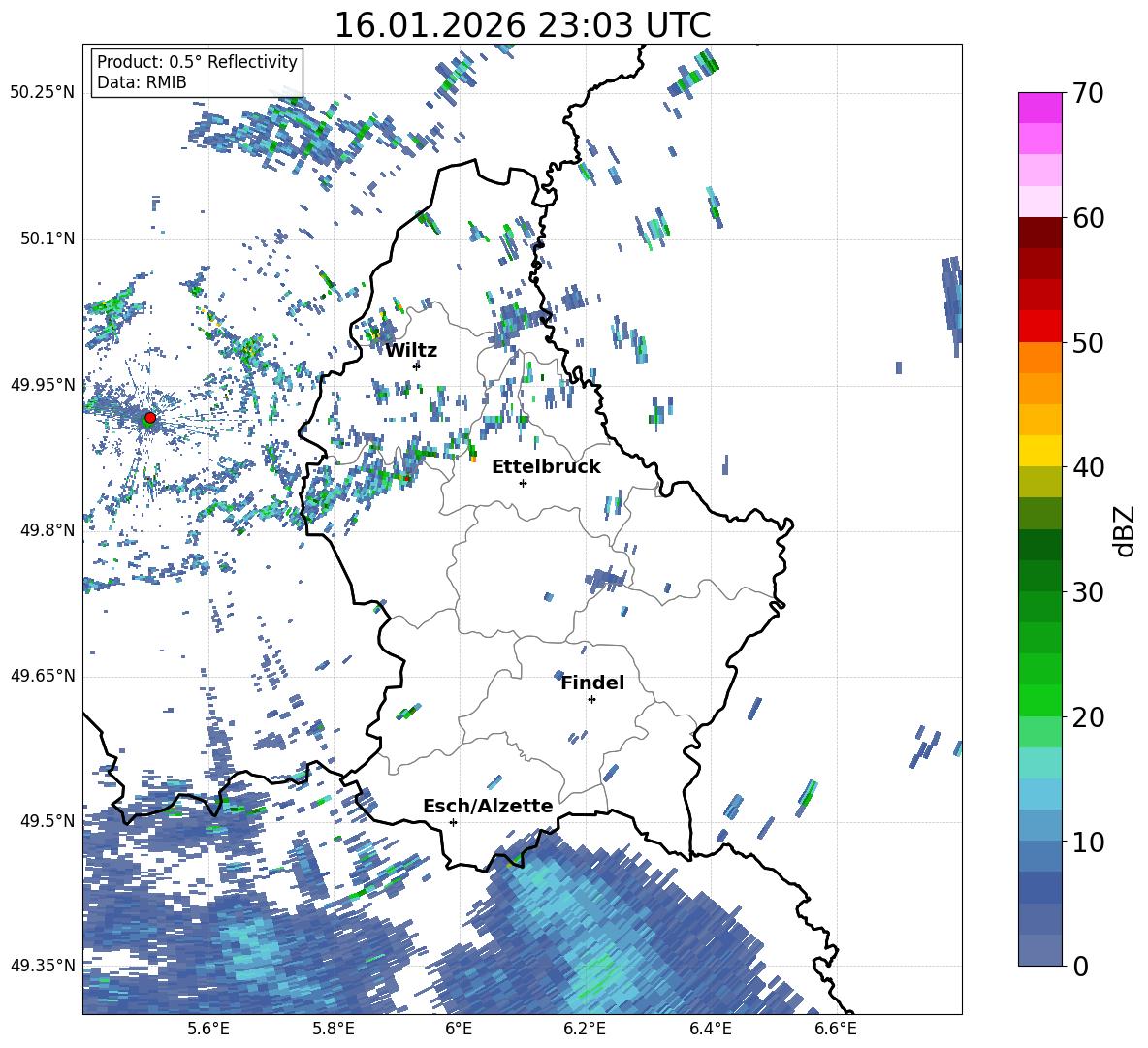The height and width of the screenshot is (1048, 1148).
Task: Click the 49.65°N latitude label
Action: pos(43,676)
